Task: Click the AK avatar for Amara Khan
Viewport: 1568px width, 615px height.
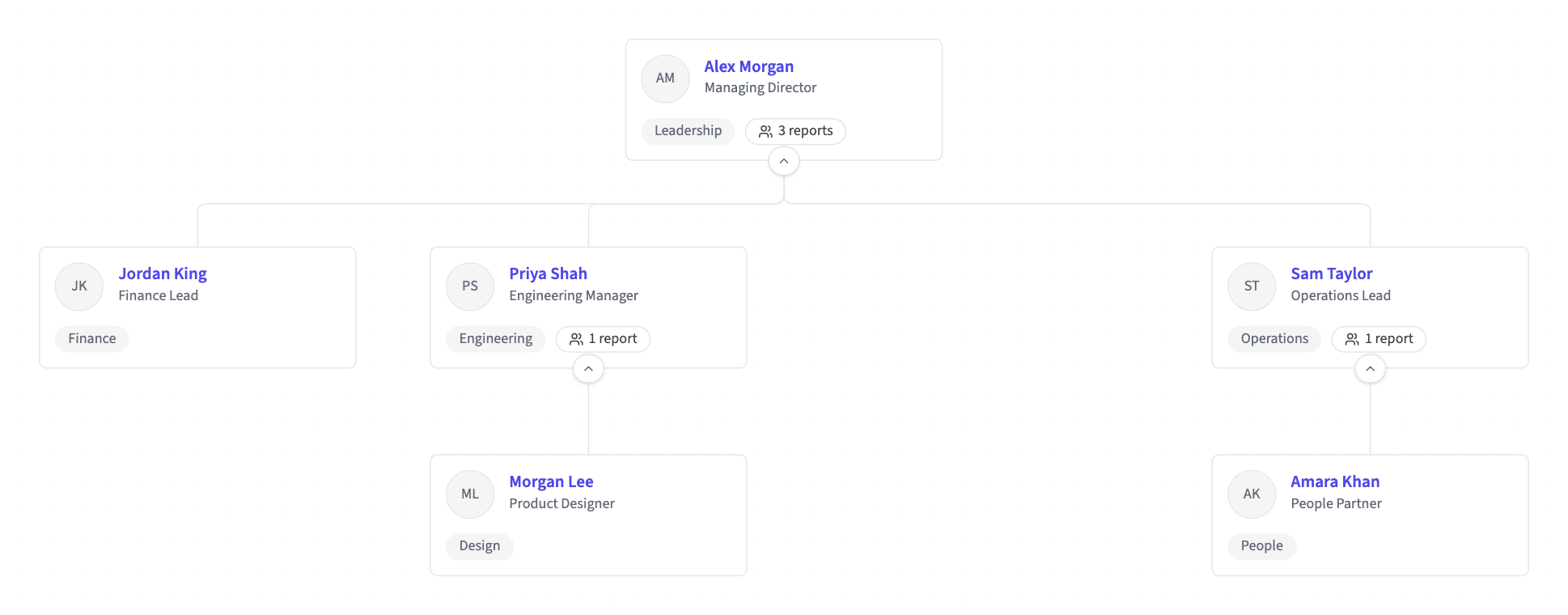Action: 1252,494
